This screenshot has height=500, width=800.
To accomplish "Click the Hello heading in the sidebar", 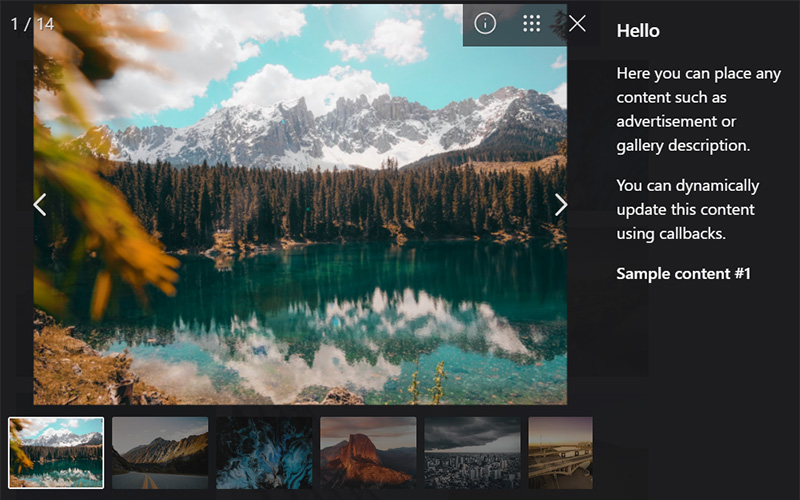I will (x=638, y=31).
